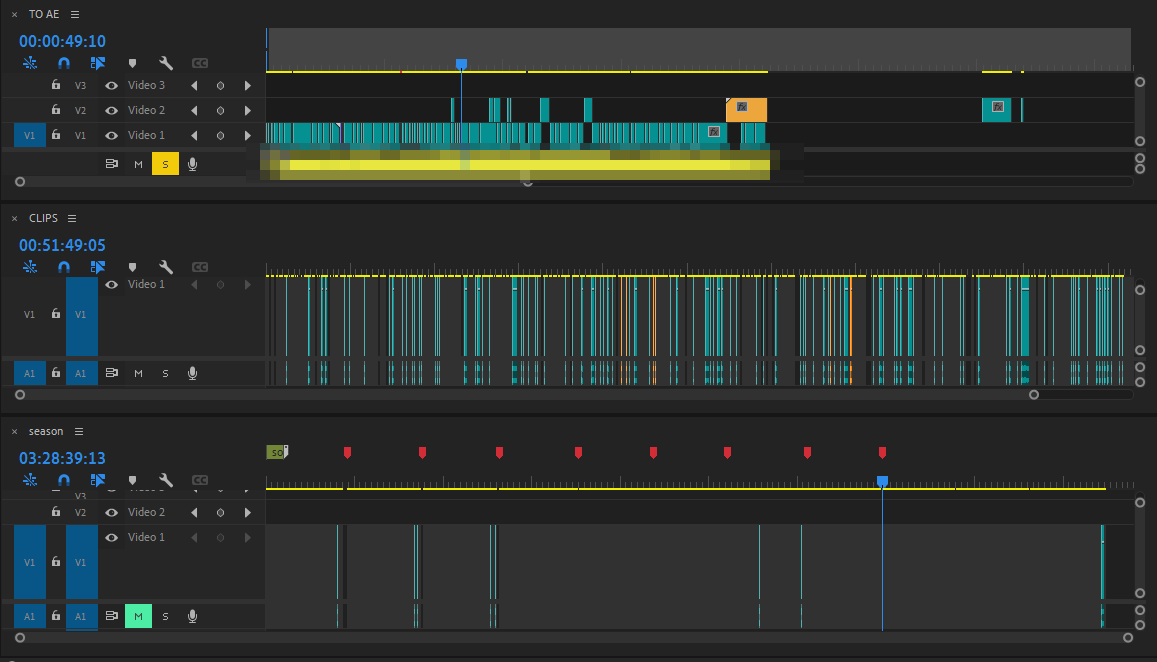1157x662 pixels.
Task: Toggle Linked Selection in TO AE timeline
Action: tap(98, 63)
